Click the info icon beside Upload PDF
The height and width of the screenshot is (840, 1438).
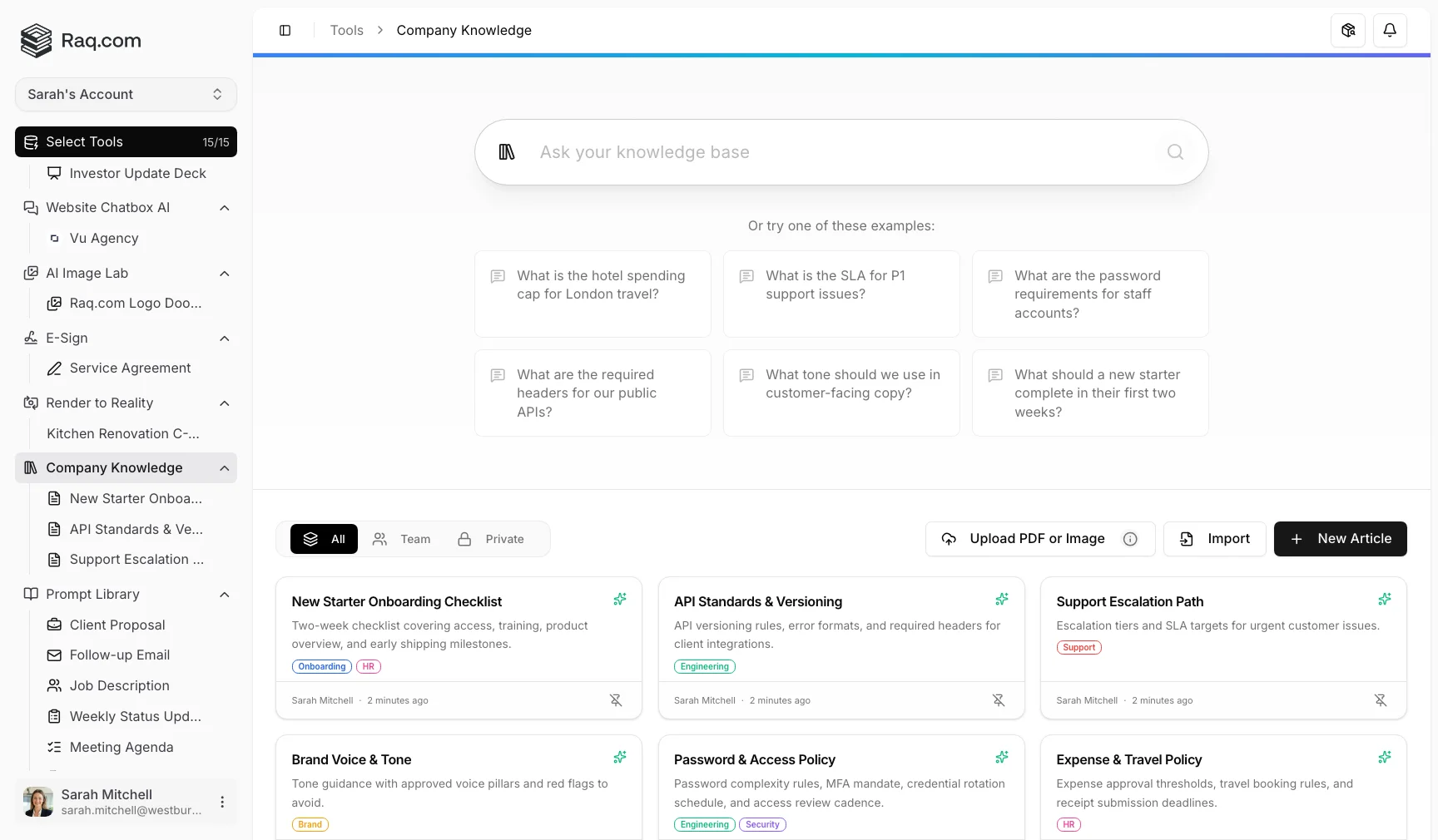(1129, 539)
